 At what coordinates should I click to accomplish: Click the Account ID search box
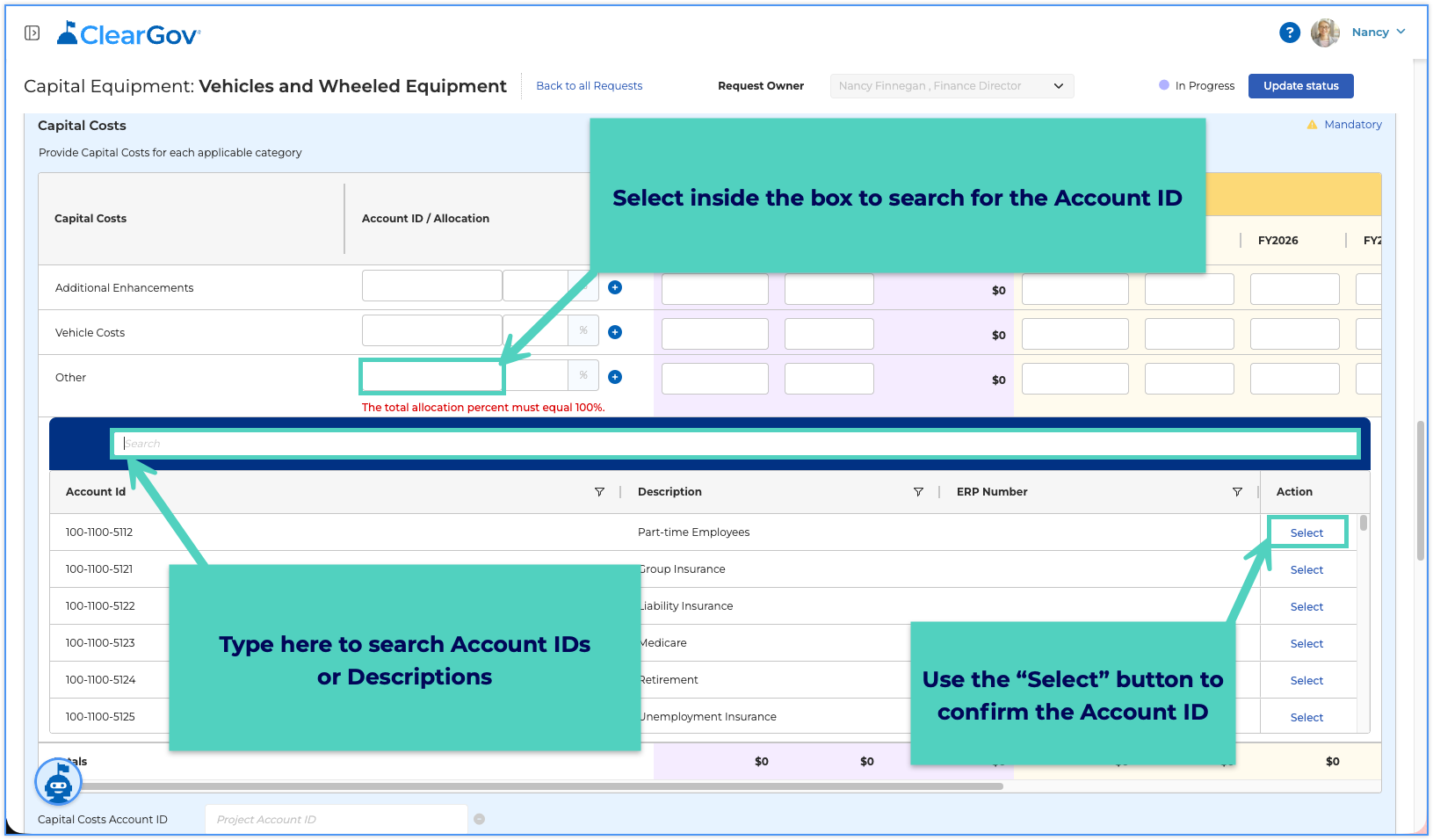(x=735, y=444)
